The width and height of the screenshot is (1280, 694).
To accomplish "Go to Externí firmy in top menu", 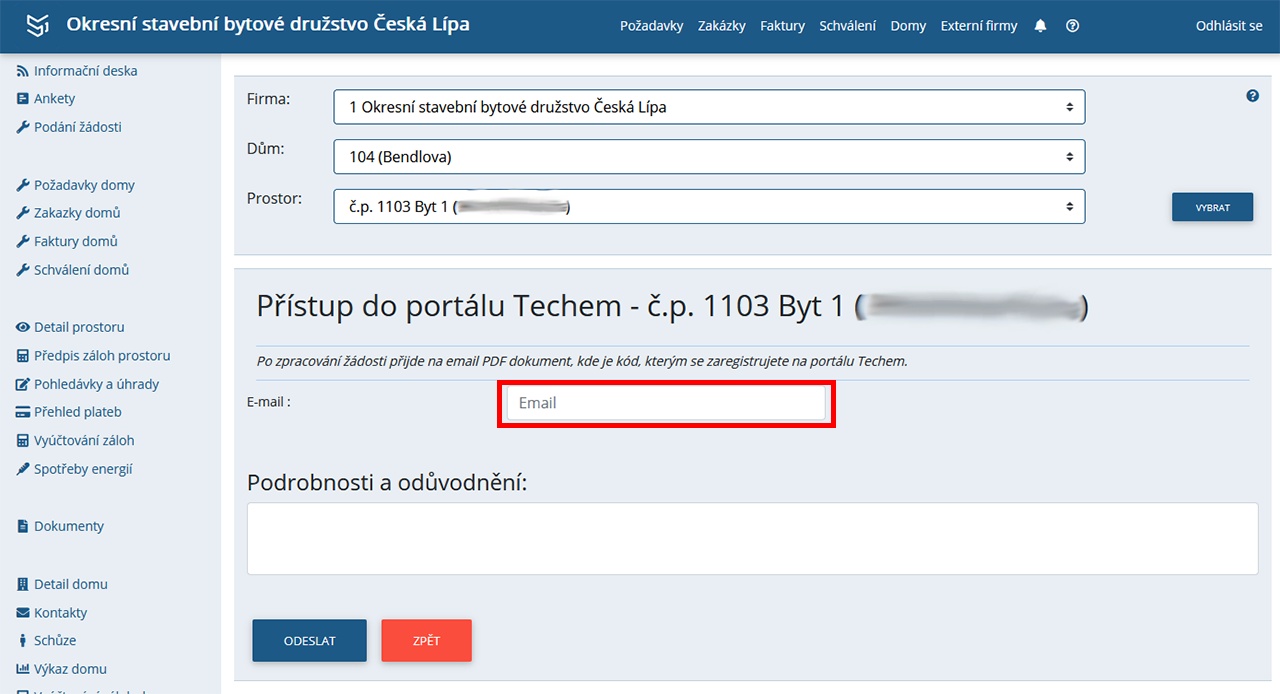I will click(978, 26).
